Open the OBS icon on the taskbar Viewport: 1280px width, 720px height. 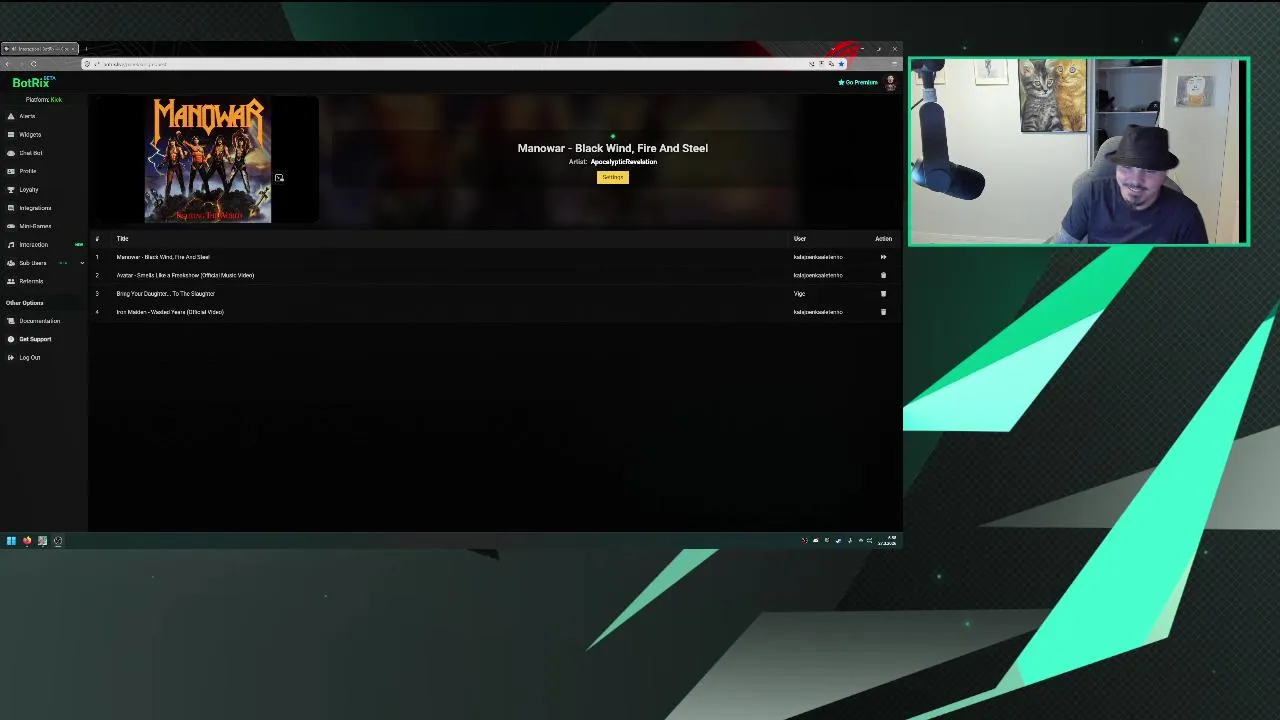(x=58, y=541)
